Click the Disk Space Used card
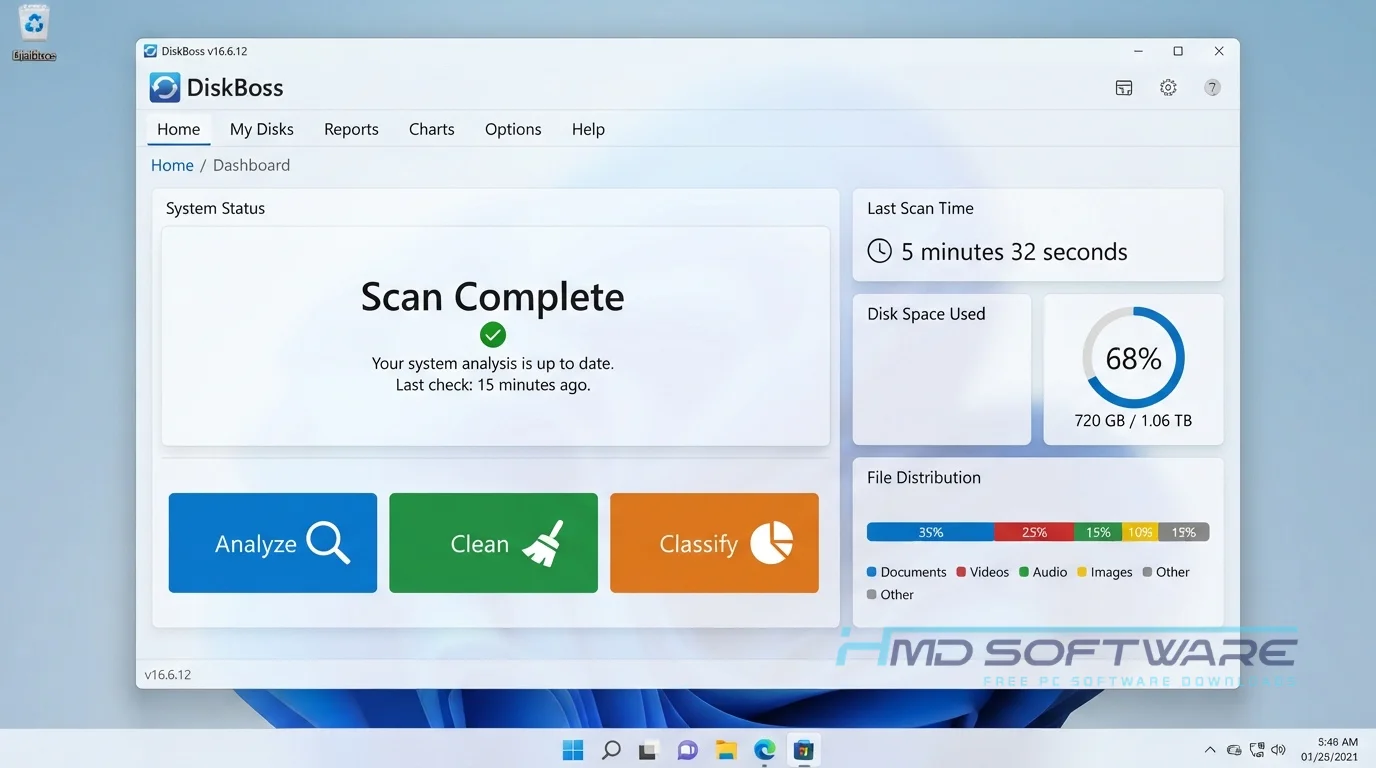This screenshot has width=1376, height=768. click(x=942, y=369)
